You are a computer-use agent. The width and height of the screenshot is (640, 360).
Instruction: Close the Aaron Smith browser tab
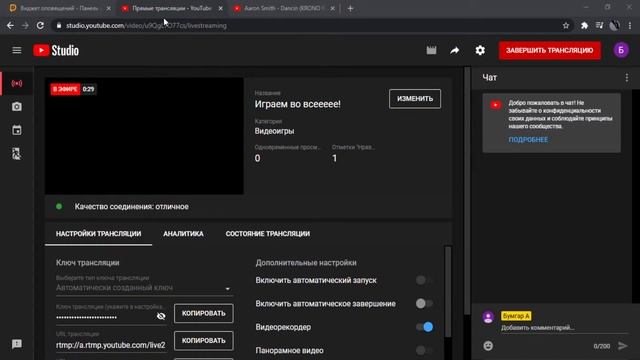point(332,8)
